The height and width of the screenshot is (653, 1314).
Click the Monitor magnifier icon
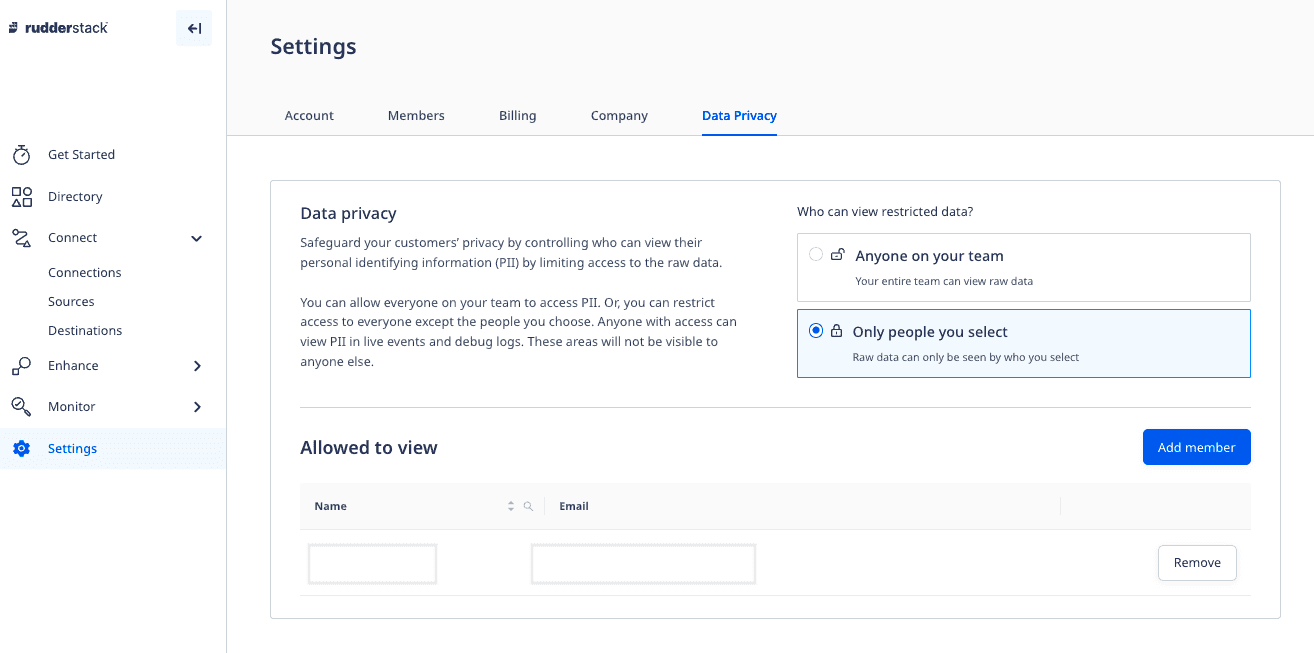coord(21,407)
